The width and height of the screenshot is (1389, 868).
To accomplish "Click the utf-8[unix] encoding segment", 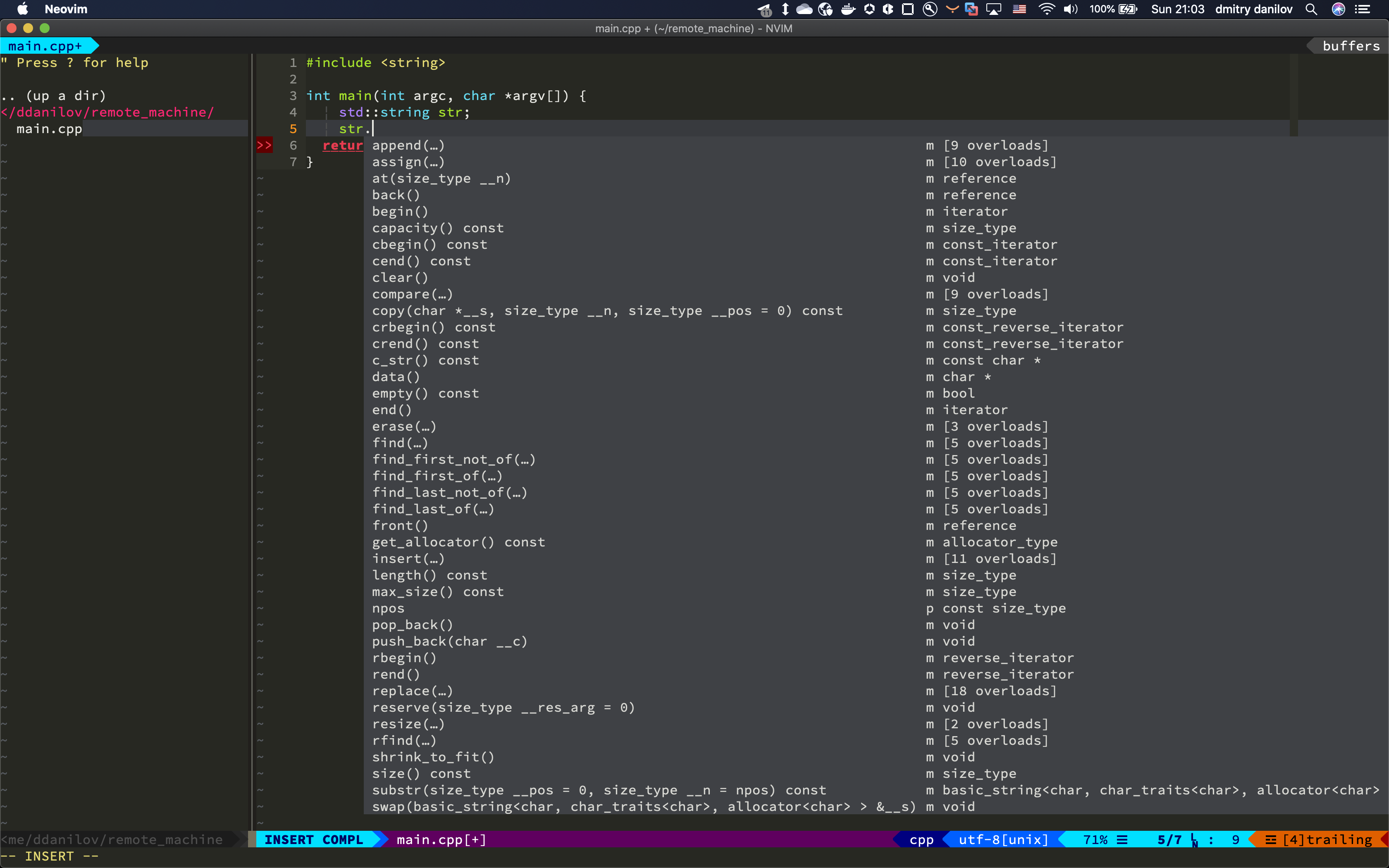I will pos(1003,839).
